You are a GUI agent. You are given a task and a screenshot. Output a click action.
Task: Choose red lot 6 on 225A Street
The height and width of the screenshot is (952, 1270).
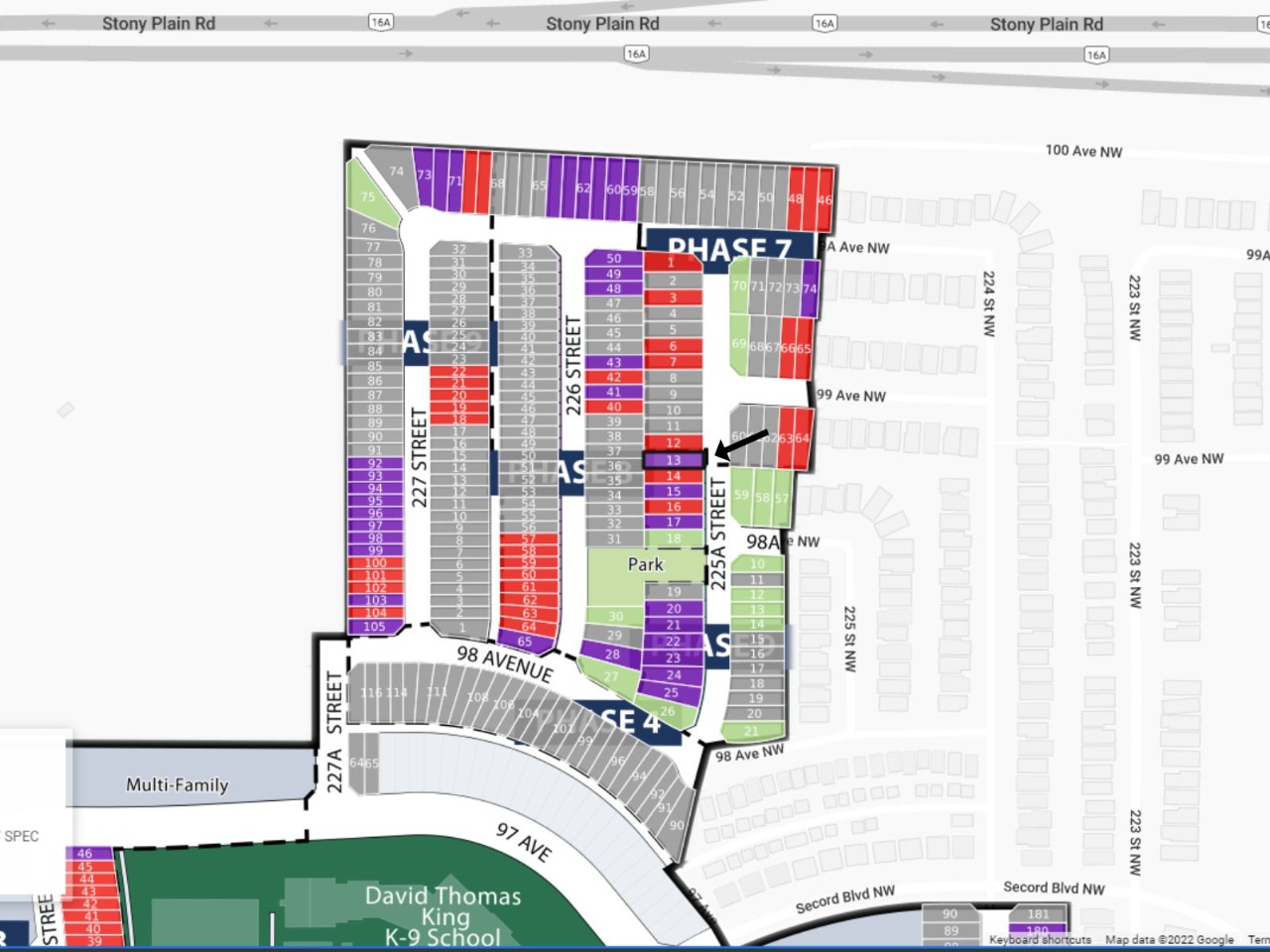point(674,346)
